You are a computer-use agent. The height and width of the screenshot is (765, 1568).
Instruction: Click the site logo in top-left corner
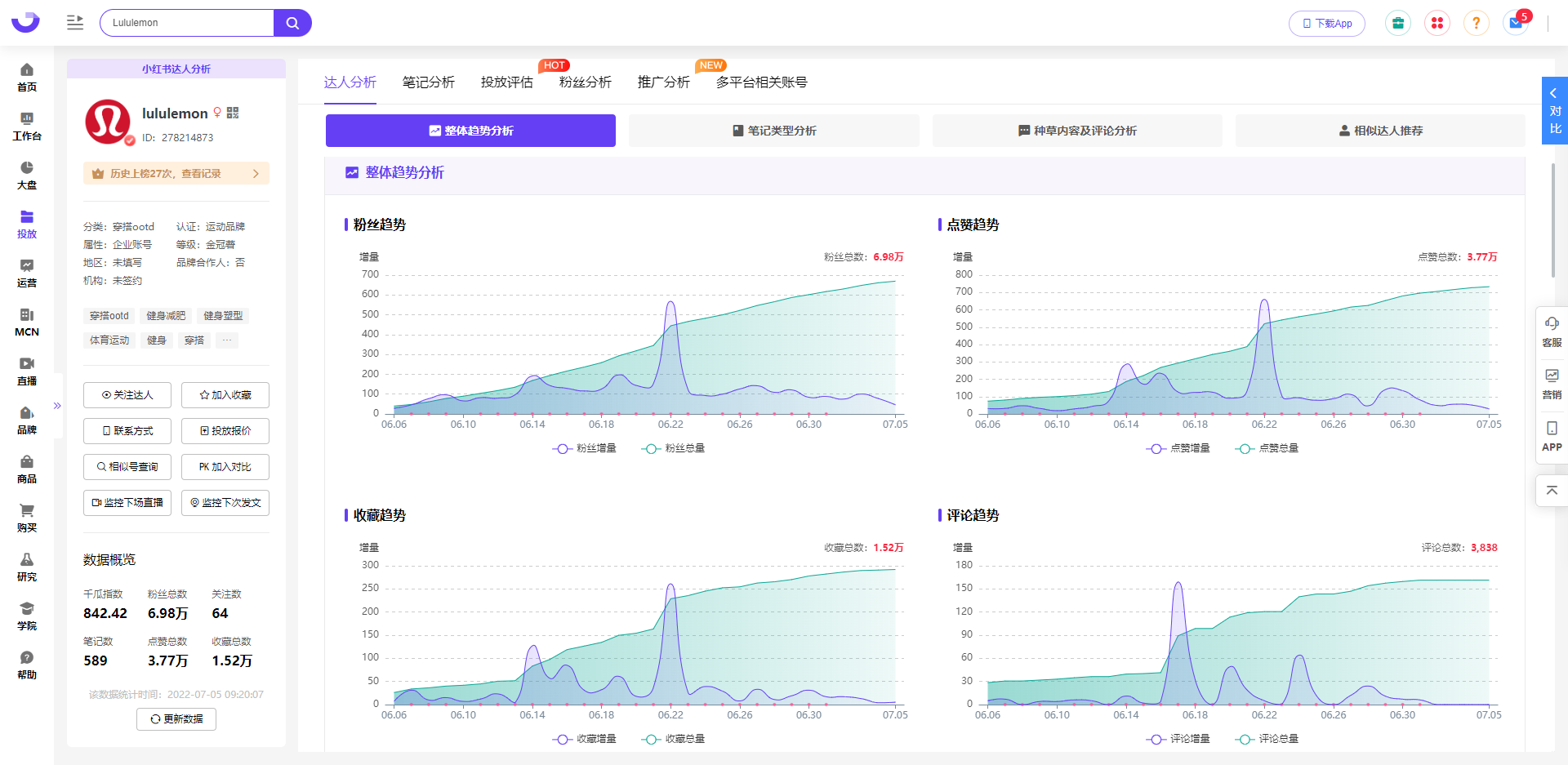click(25, 22)
